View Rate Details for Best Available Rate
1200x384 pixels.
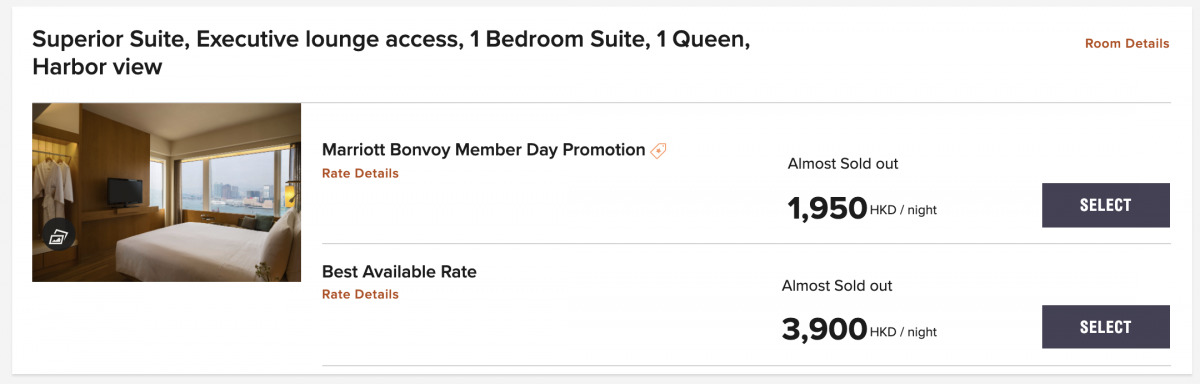coord(360,294)
